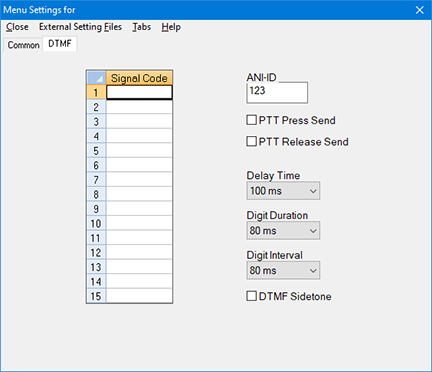Open the Help menu

171,27
